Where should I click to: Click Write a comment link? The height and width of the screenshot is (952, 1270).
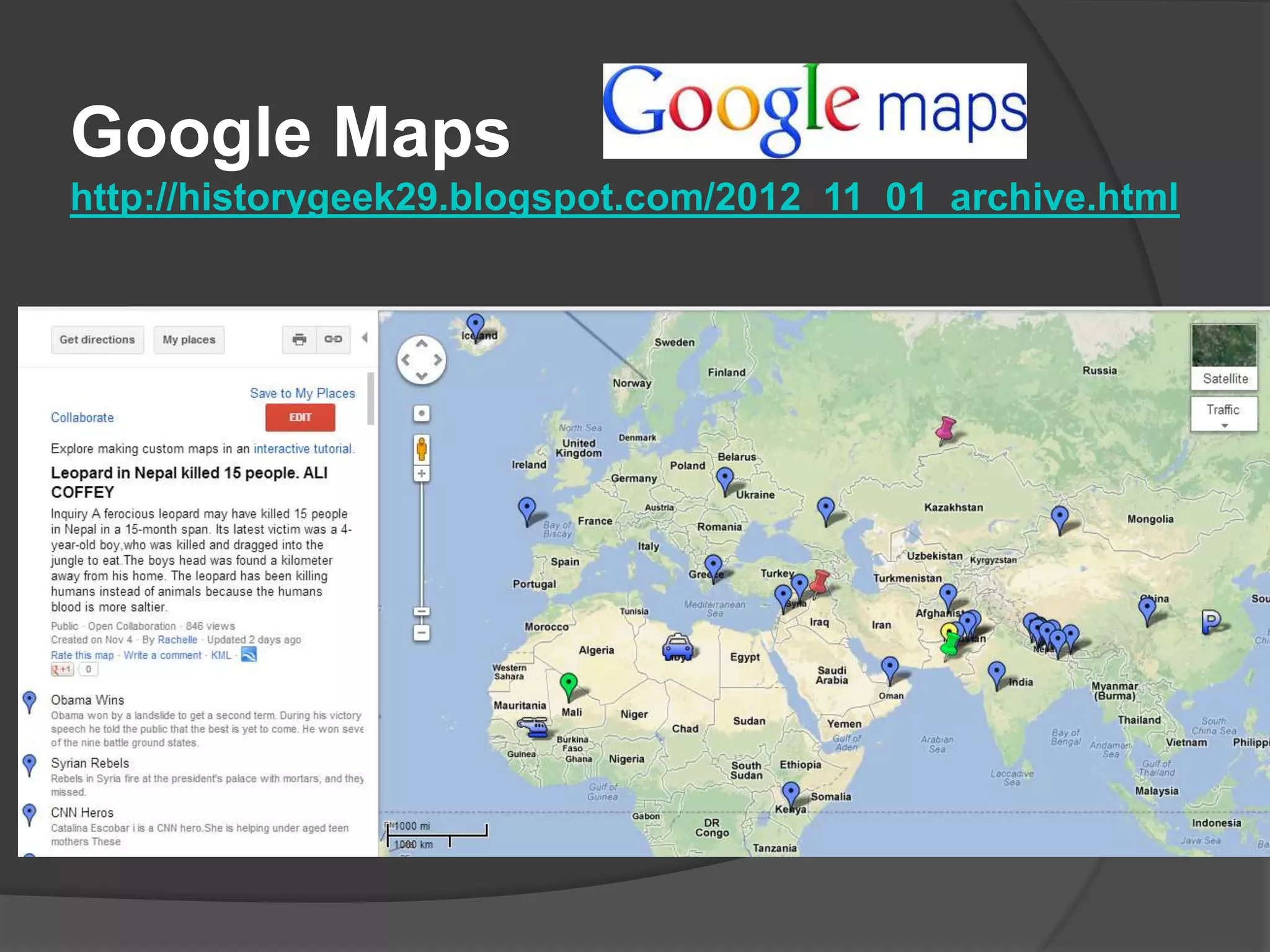tap(162, 655)
